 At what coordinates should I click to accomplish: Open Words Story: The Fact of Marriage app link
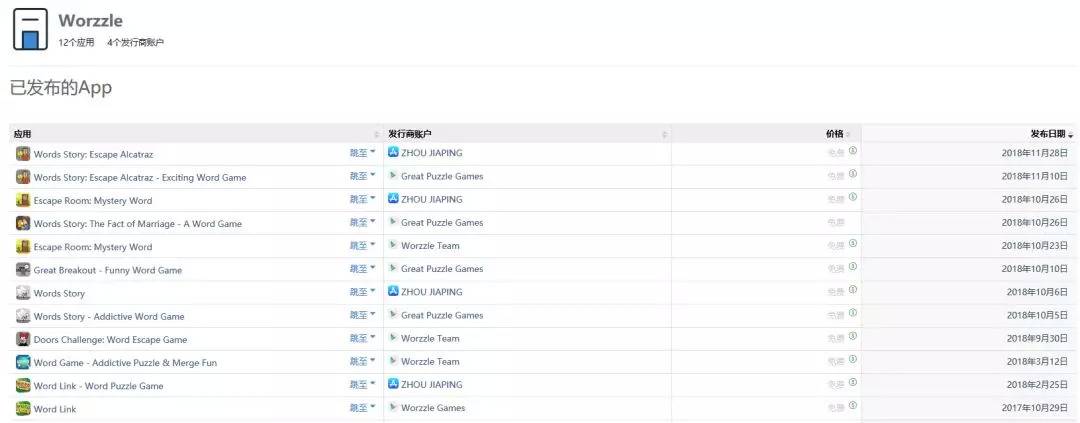click(x=138, y=224)
